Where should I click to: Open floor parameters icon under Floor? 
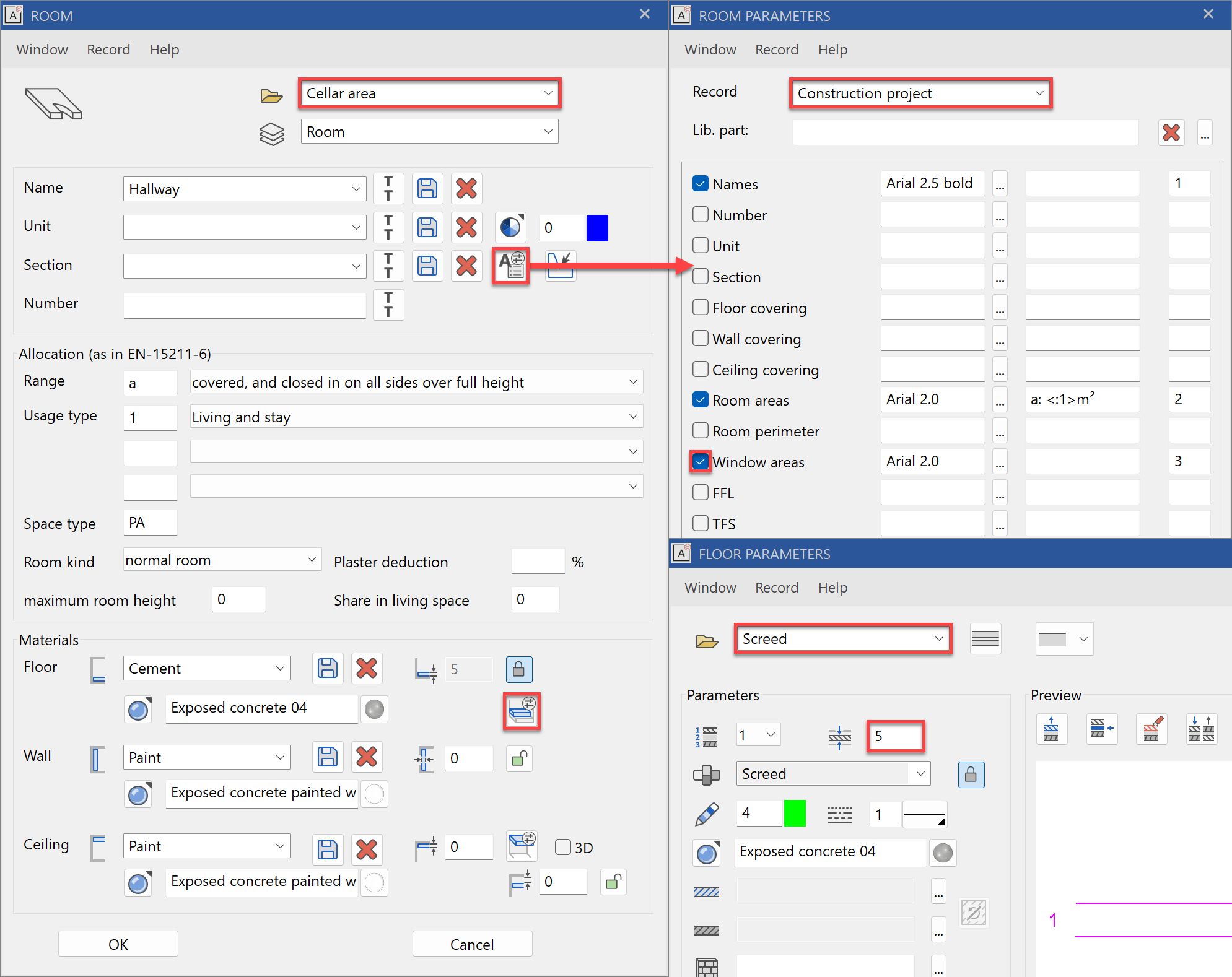click(x=521, y=711)
